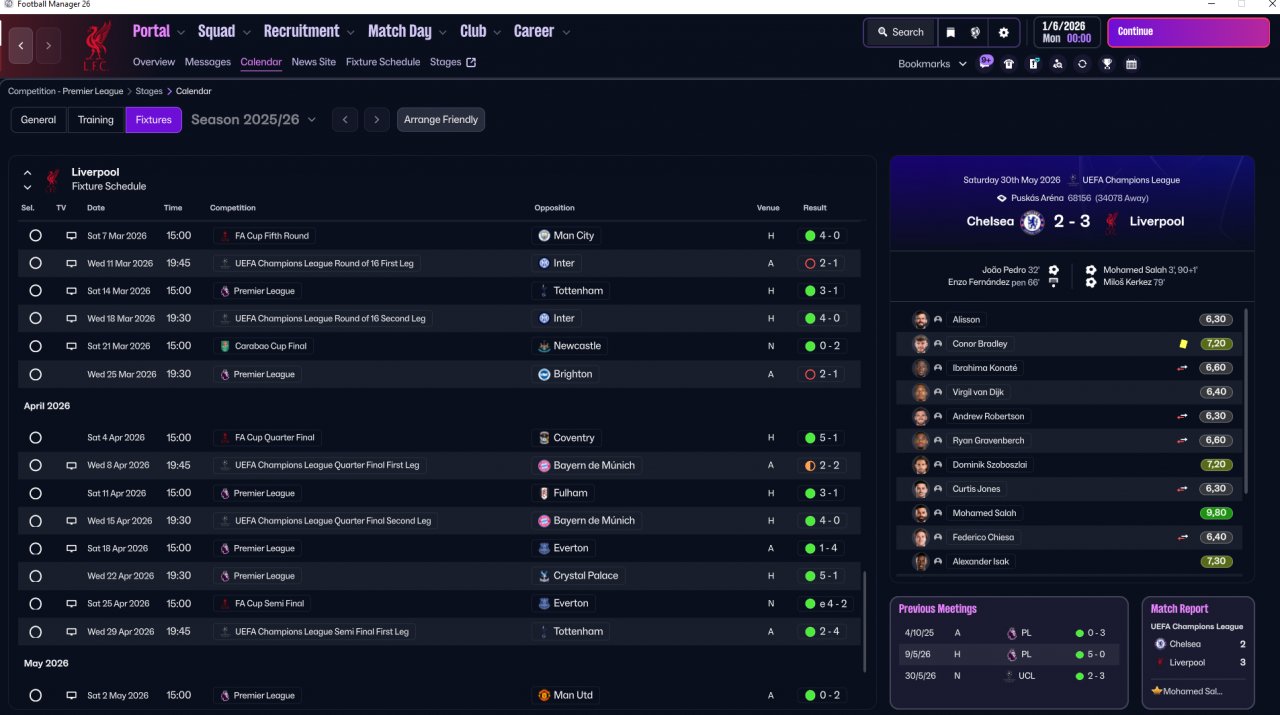Click the Liverpool LFC crest in header
The height and width of the screenshot is (715, 1280).
96,46
